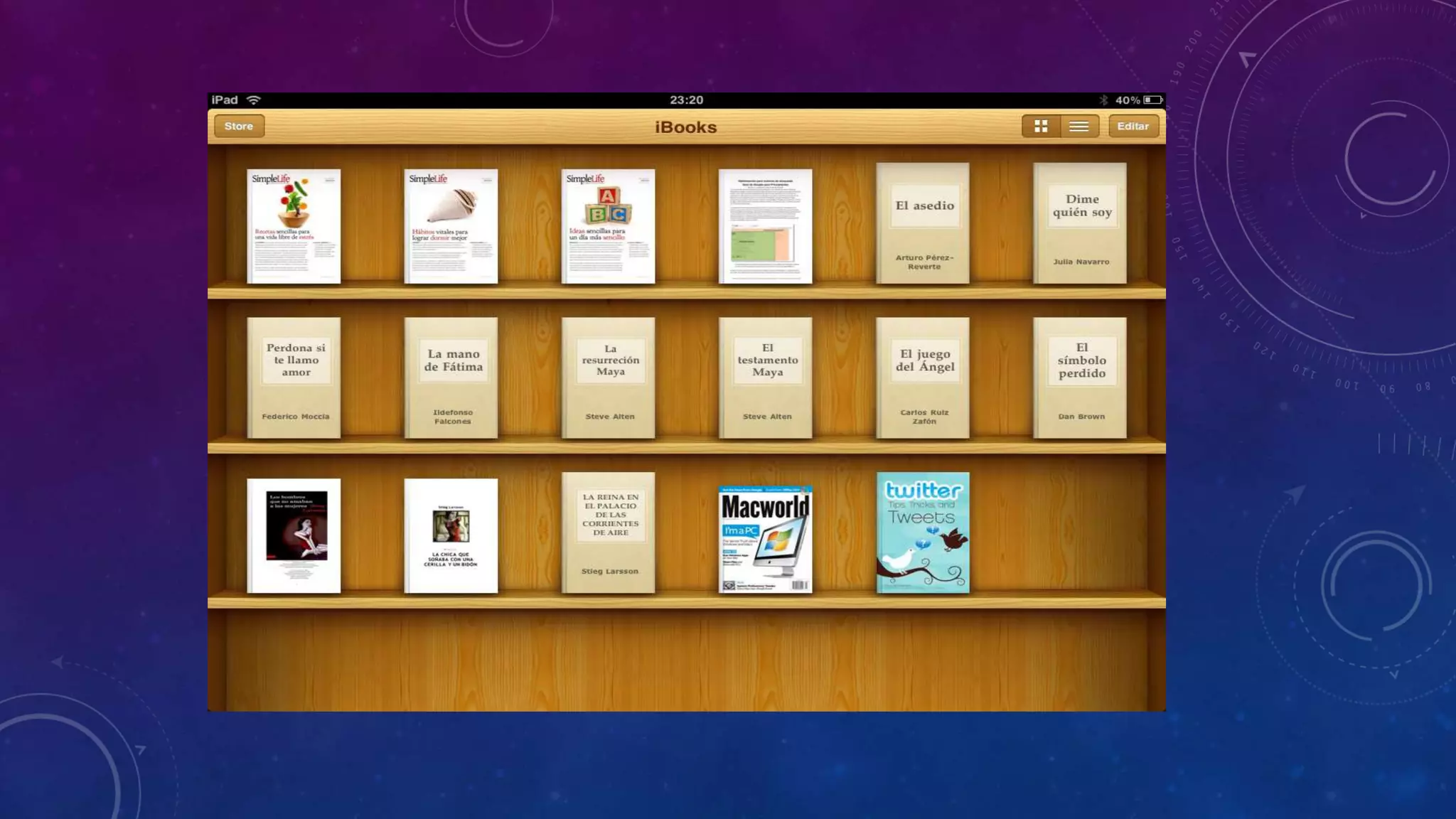Open the Macworld magazine cover

pos(765,539)
